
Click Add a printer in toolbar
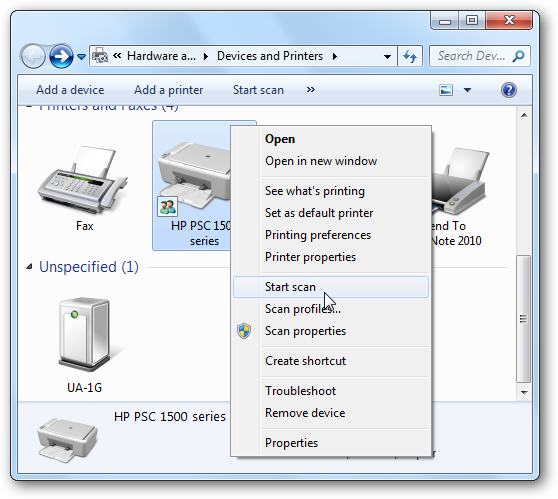click(x=168, y=90)
